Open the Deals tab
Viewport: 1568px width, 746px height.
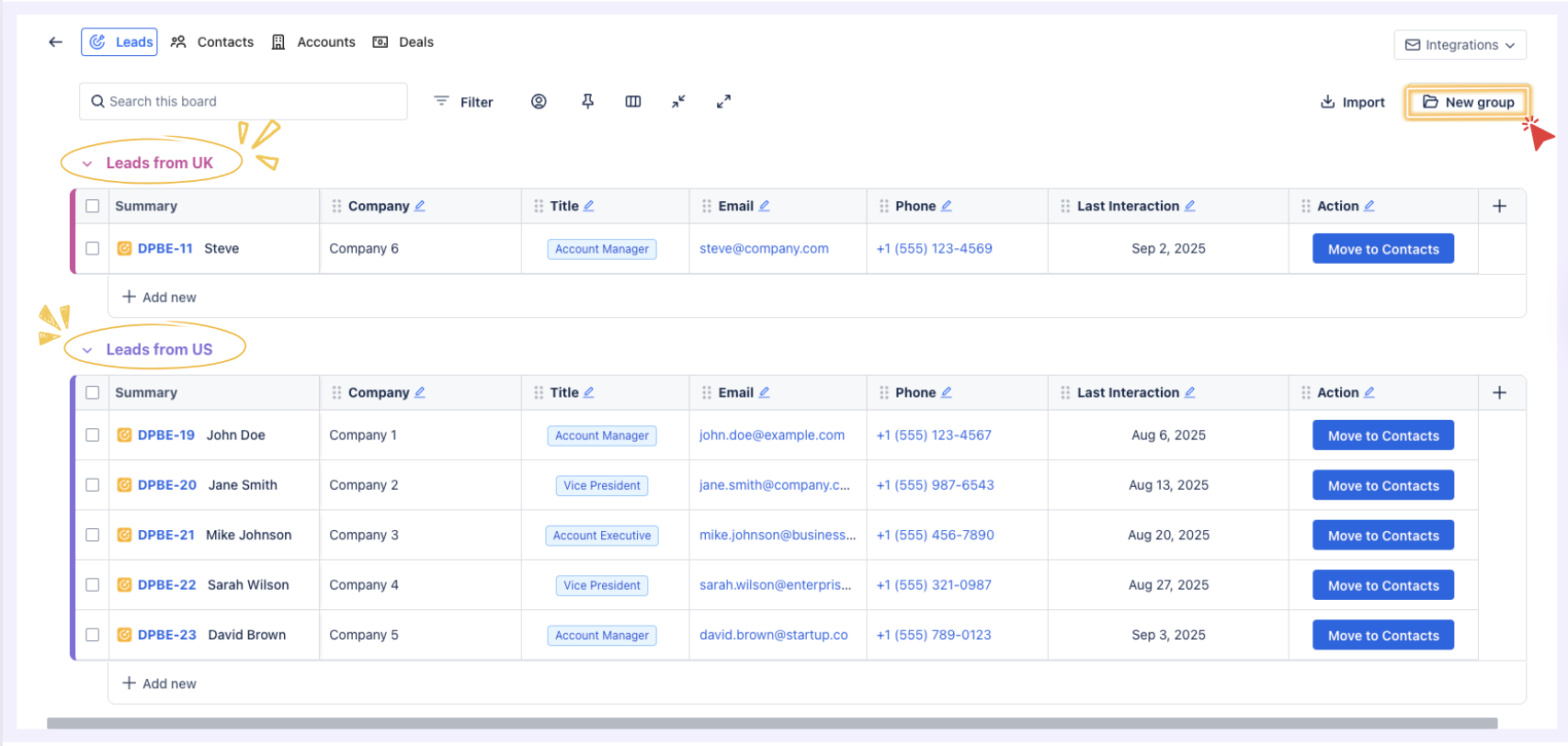(403, 42)
